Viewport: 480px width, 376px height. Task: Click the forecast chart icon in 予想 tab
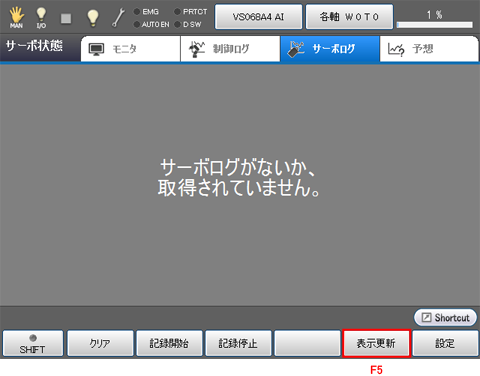(396, 50)
